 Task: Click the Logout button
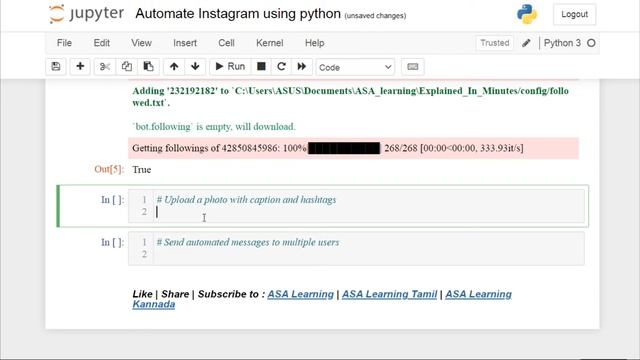tap(574, 14)
